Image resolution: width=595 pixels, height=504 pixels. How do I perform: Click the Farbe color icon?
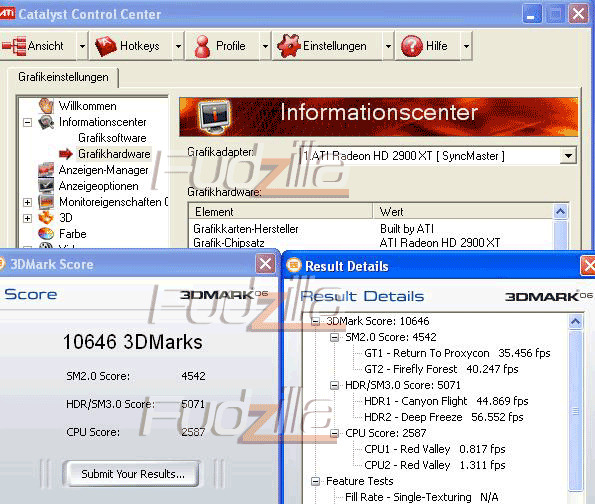pos(46,233)
